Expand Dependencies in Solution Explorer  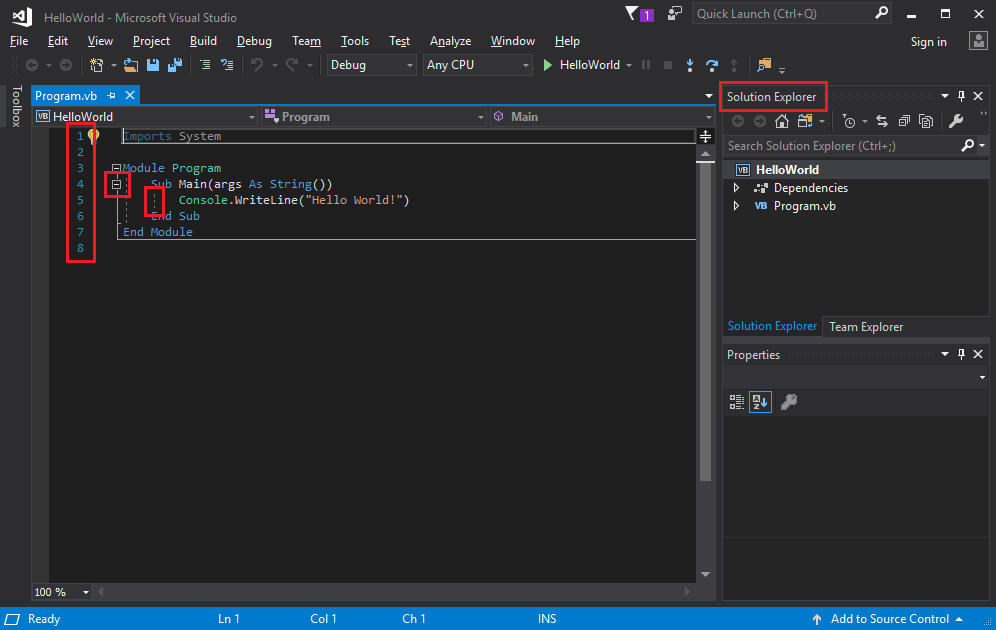(x=737, y=187)
